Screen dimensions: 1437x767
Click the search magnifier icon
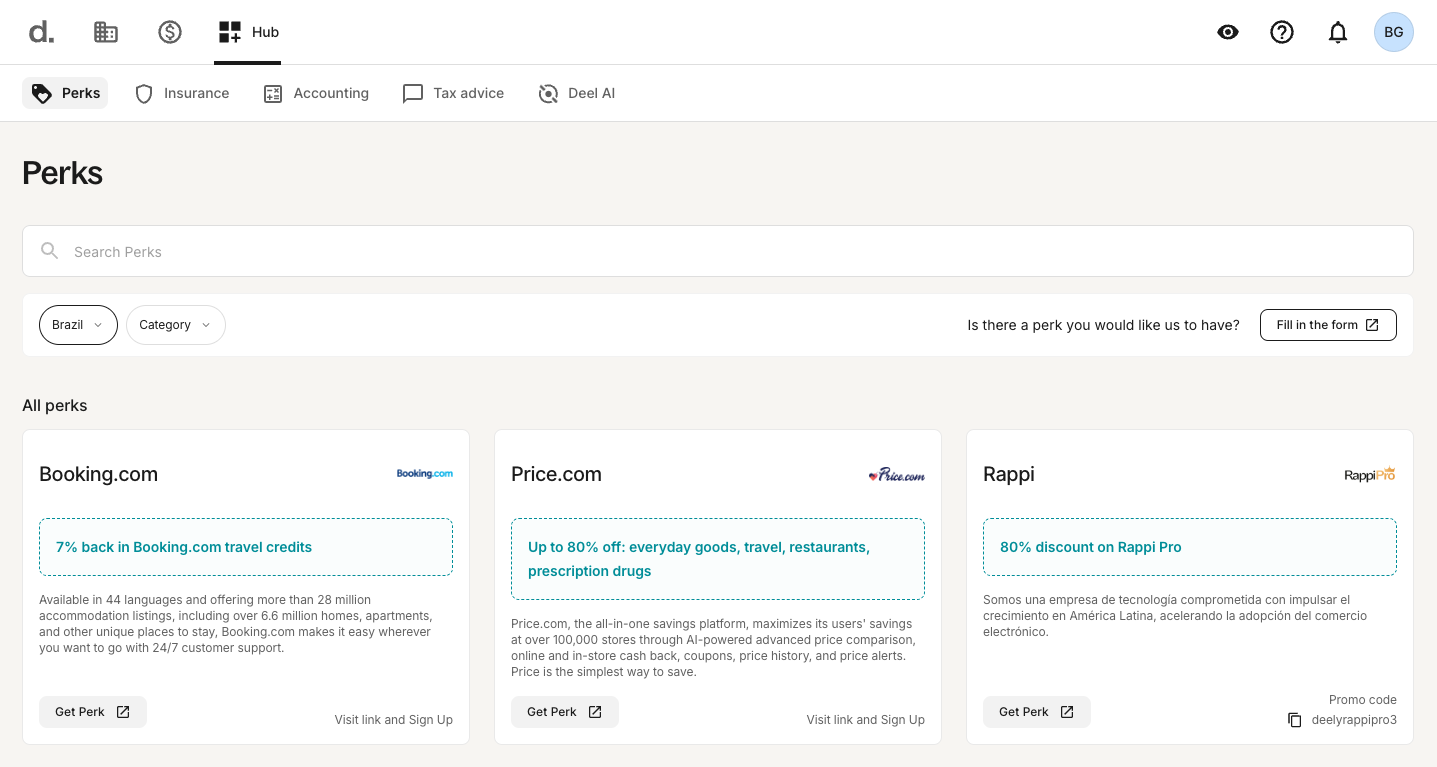coord(49,251)
